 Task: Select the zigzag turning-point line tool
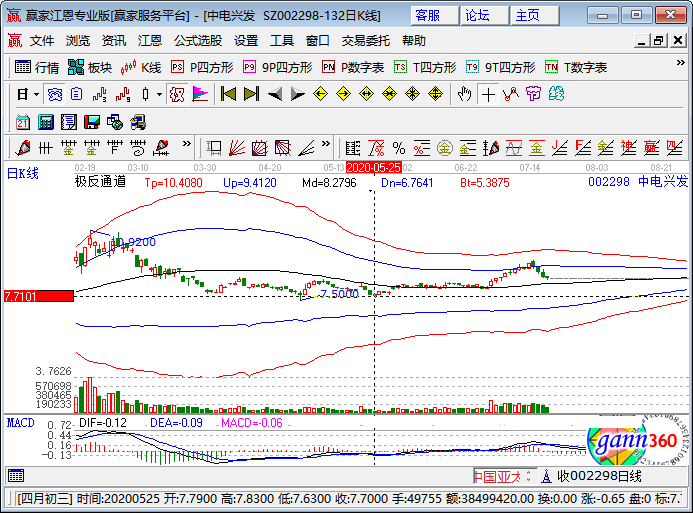pyautogui.click(x=510, y=94)
